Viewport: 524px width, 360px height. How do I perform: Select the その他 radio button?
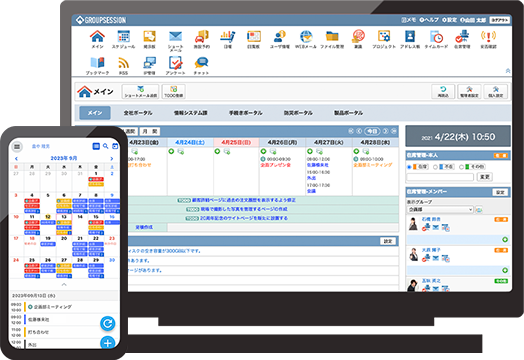461,167
